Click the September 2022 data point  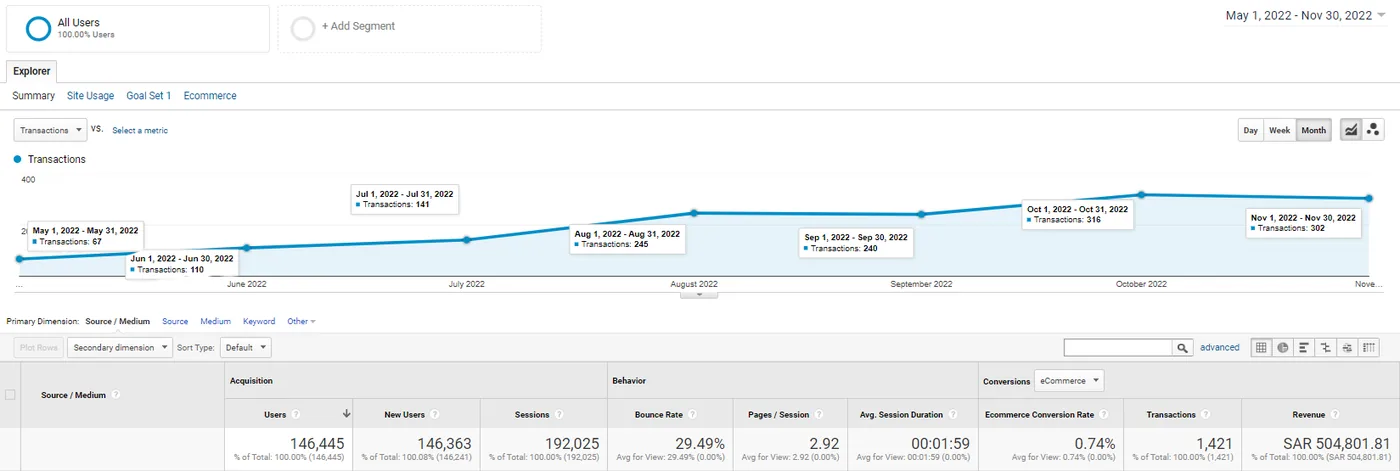click(921, 214)
